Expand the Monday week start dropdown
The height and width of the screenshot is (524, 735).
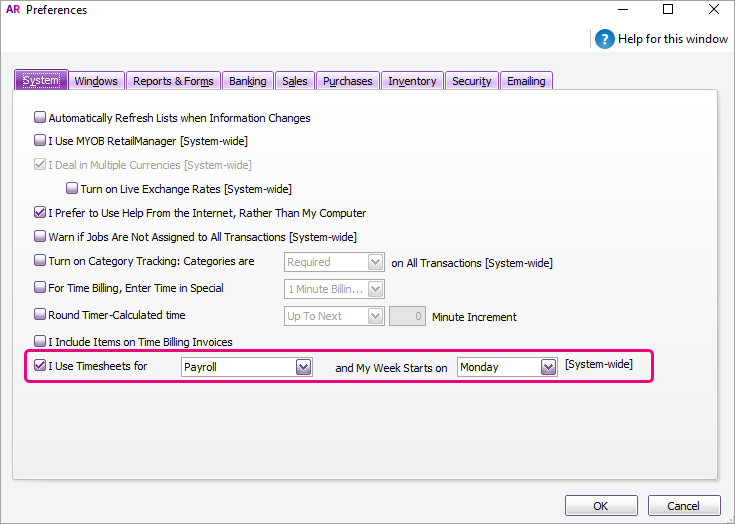[x=547, y=367]
